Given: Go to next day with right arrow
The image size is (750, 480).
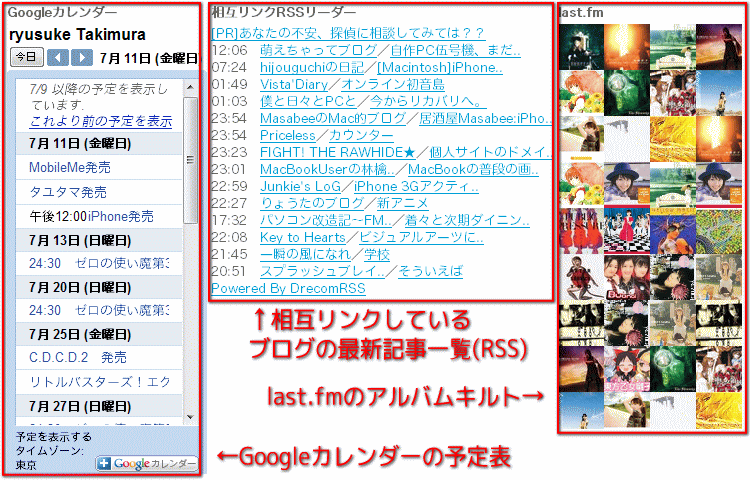Looking at the screenshot, I should (x=82, y=58).
